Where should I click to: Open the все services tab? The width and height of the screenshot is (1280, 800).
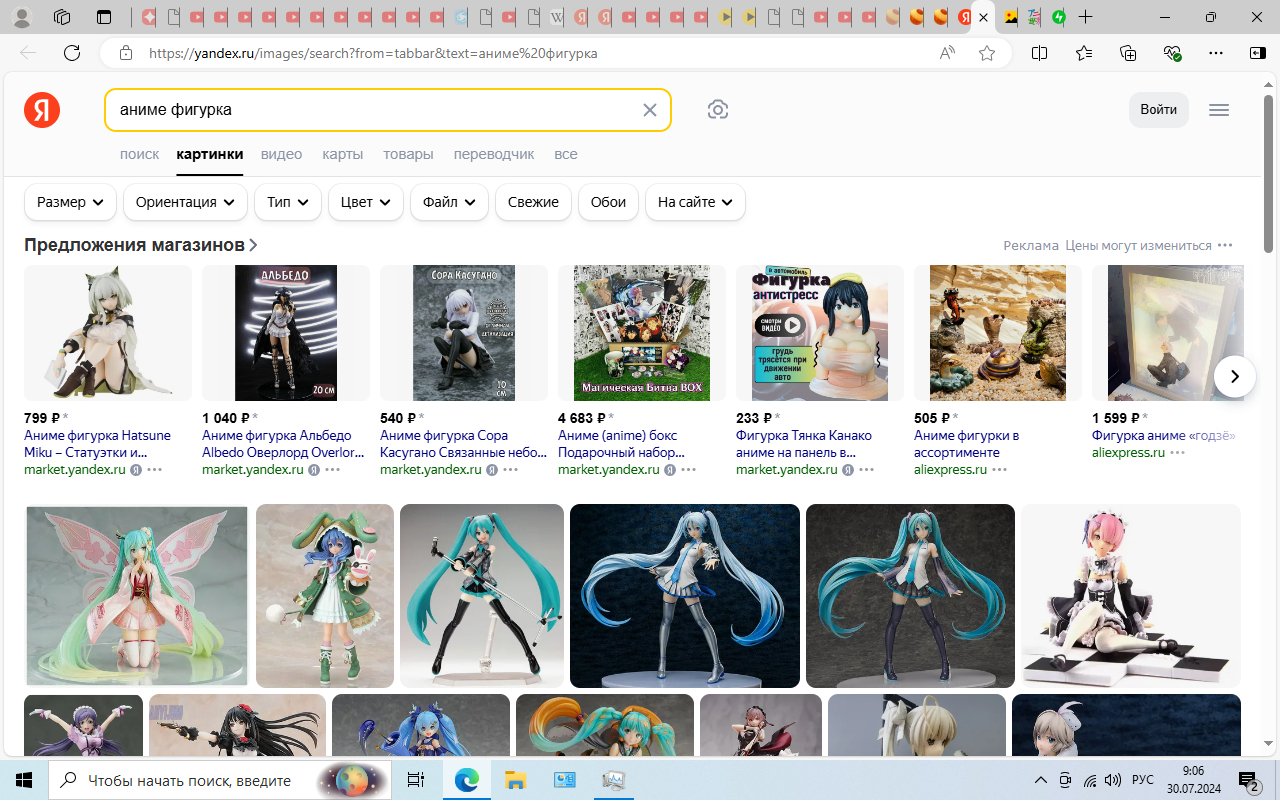[x=566, y=154]
